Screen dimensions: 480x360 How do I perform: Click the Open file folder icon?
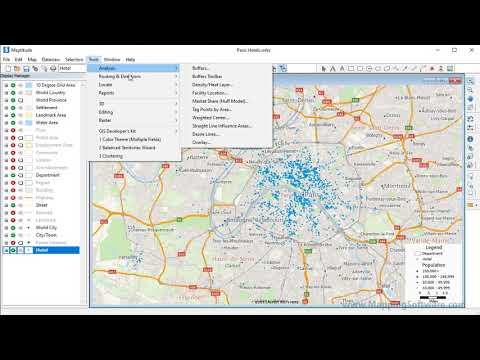[17, 68]
